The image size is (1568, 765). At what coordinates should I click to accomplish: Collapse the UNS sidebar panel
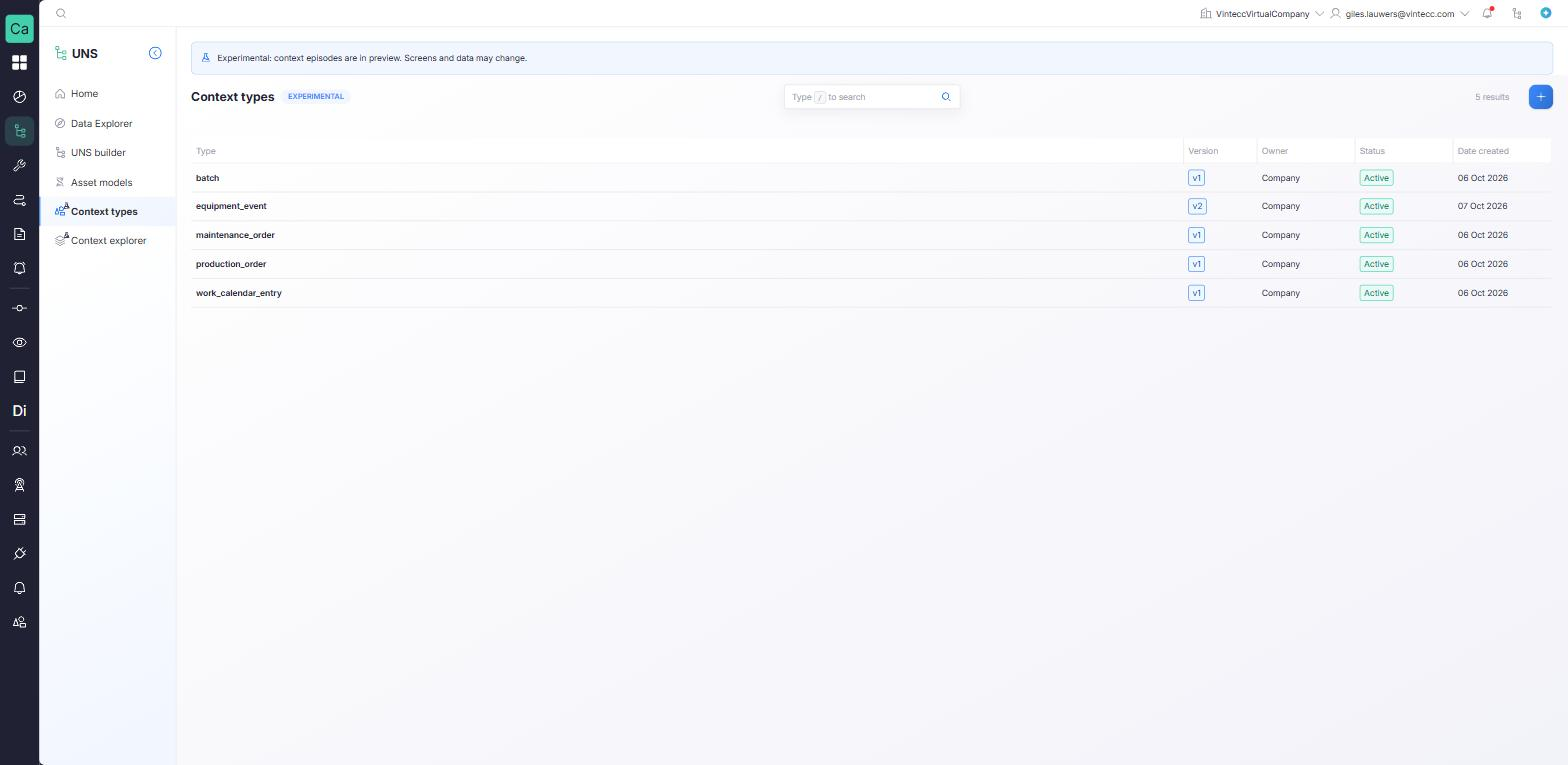tap(155, 53)
